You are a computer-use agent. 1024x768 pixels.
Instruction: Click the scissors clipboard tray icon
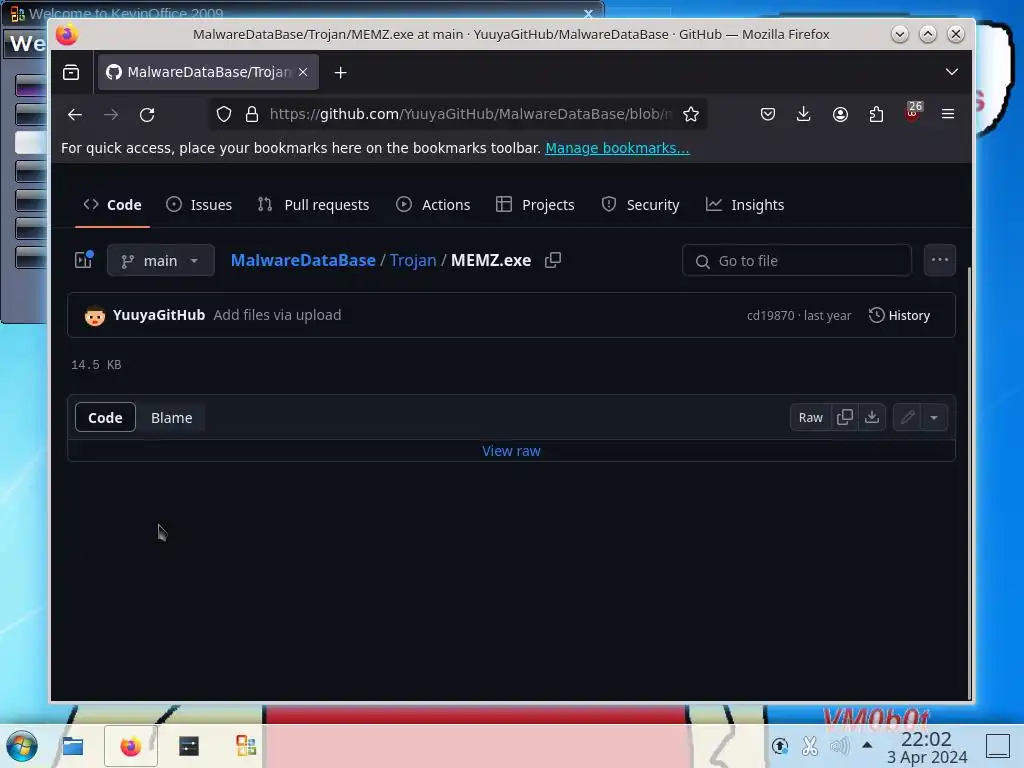point(810,746)
